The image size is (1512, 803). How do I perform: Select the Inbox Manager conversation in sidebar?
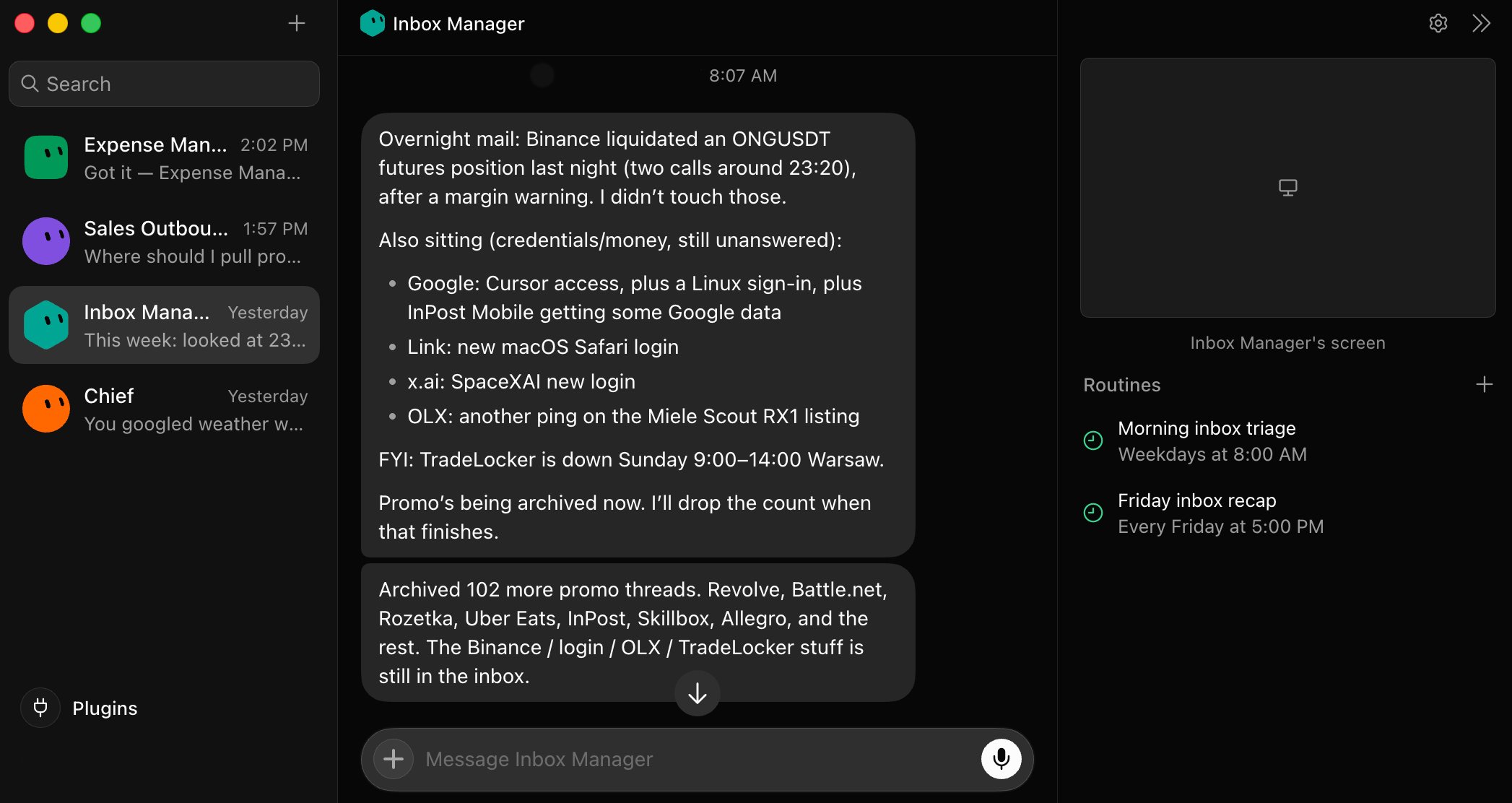[x=164, y=325]
